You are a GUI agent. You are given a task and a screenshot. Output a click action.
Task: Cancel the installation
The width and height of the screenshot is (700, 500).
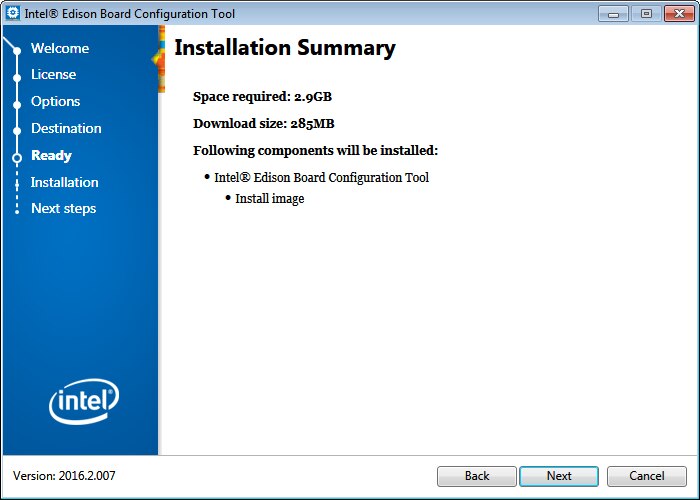(x=647, y=476)
